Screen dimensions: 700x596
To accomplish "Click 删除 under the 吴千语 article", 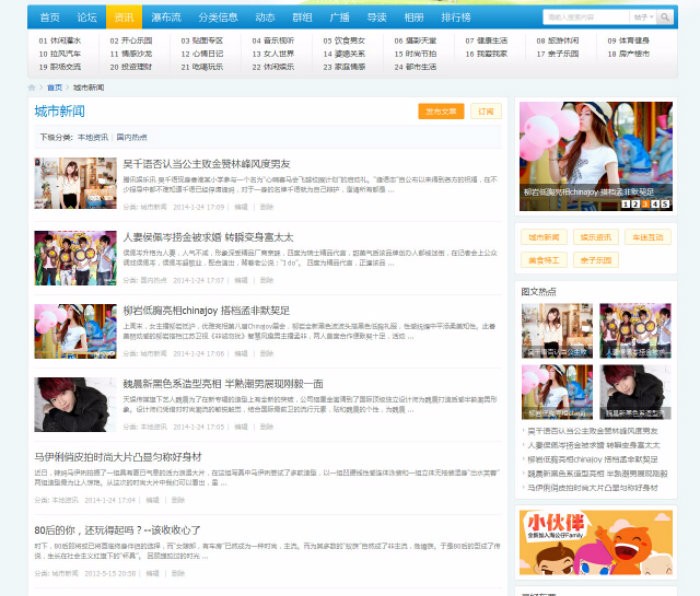I will pyautogui.click(x=267, y=207).
